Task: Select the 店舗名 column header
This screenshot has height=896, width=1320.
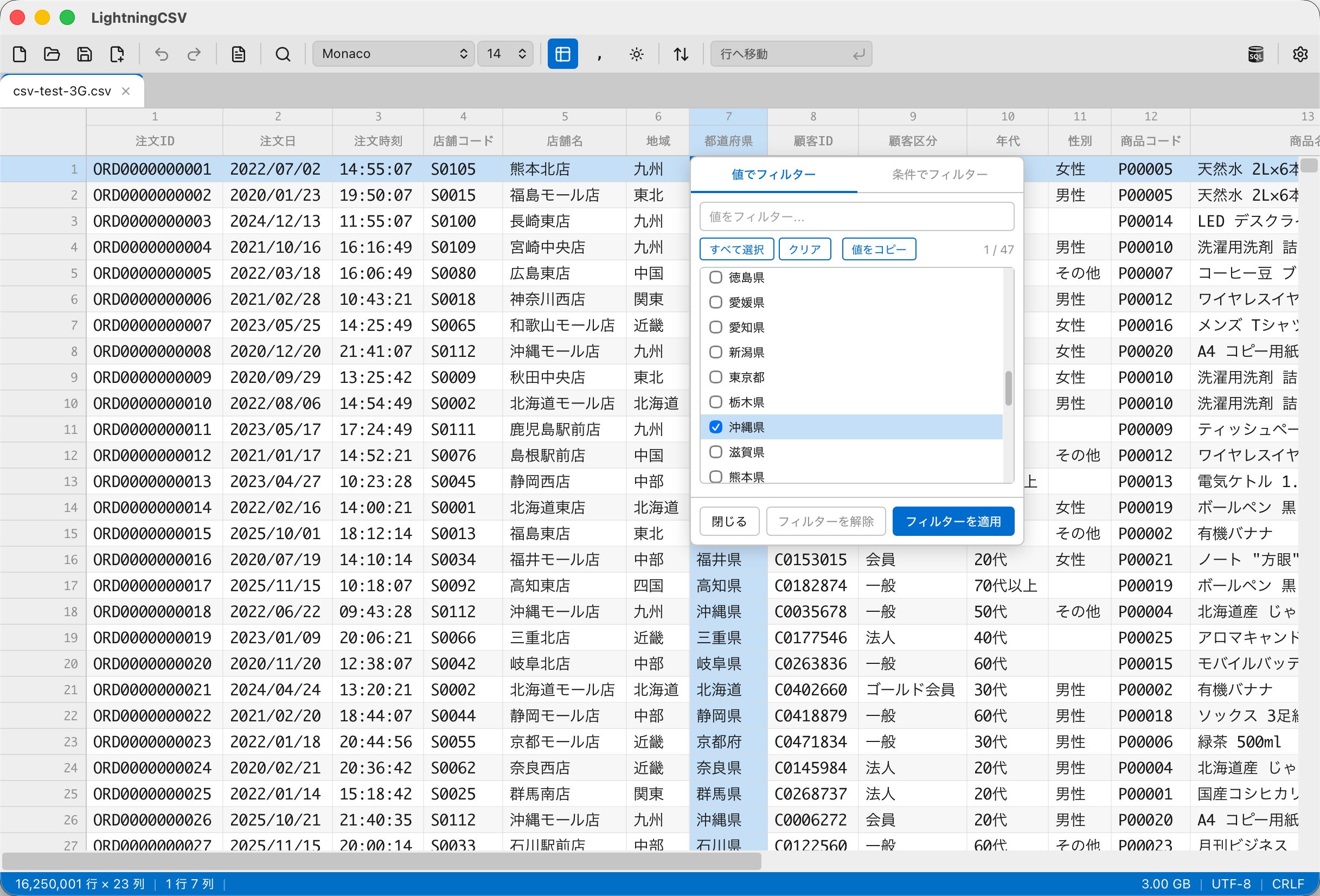Action: point(565,141)
